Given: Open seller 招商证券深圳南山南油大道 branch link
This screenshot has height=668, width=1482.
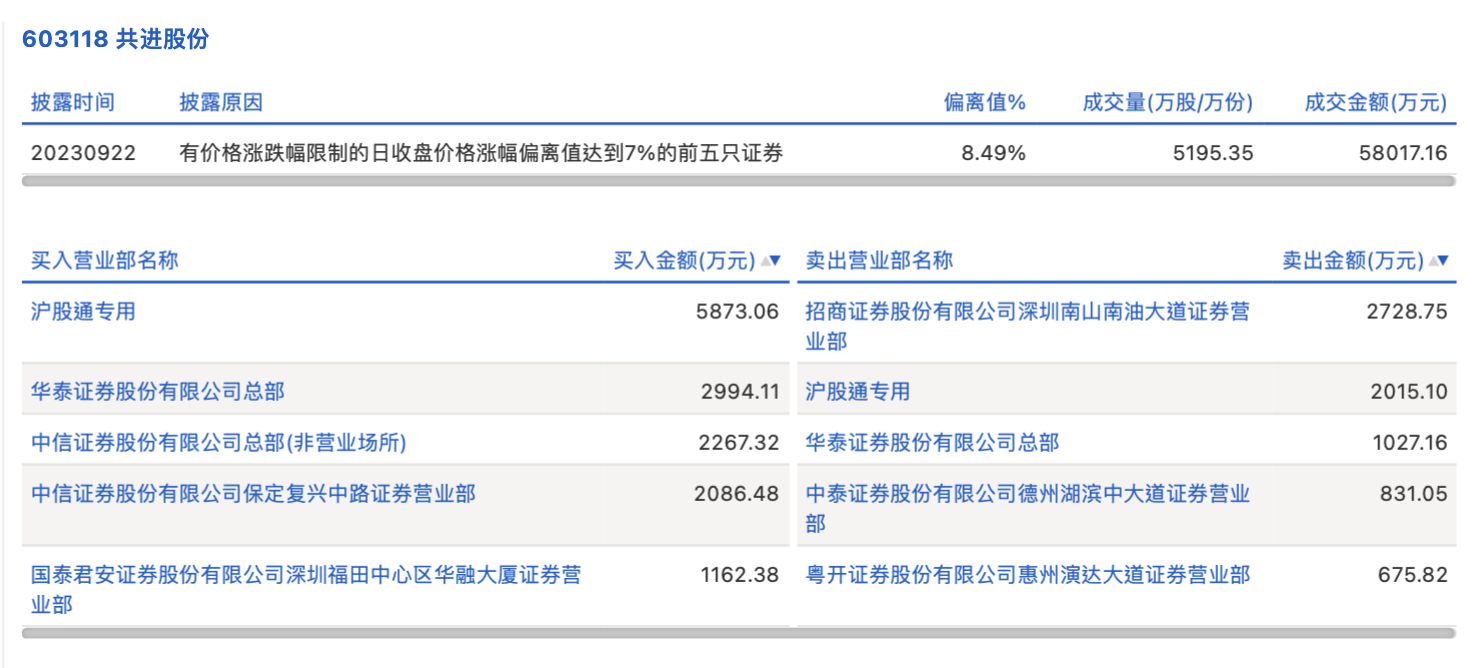Looking at the screenshot, I should [1027, 312].
